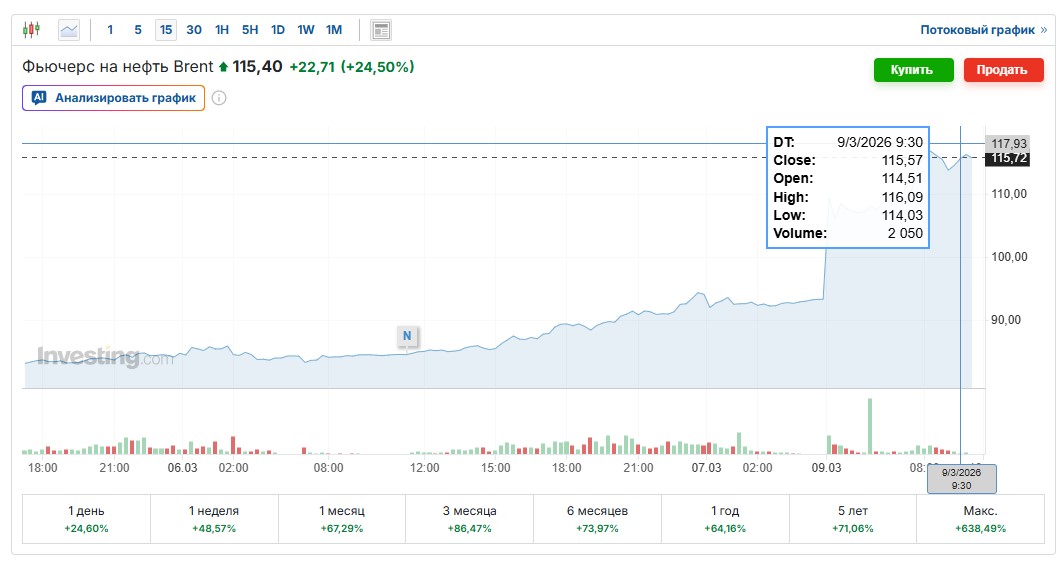
Task: Click the info icon beside Анализировать график
Action: point(219,98)
